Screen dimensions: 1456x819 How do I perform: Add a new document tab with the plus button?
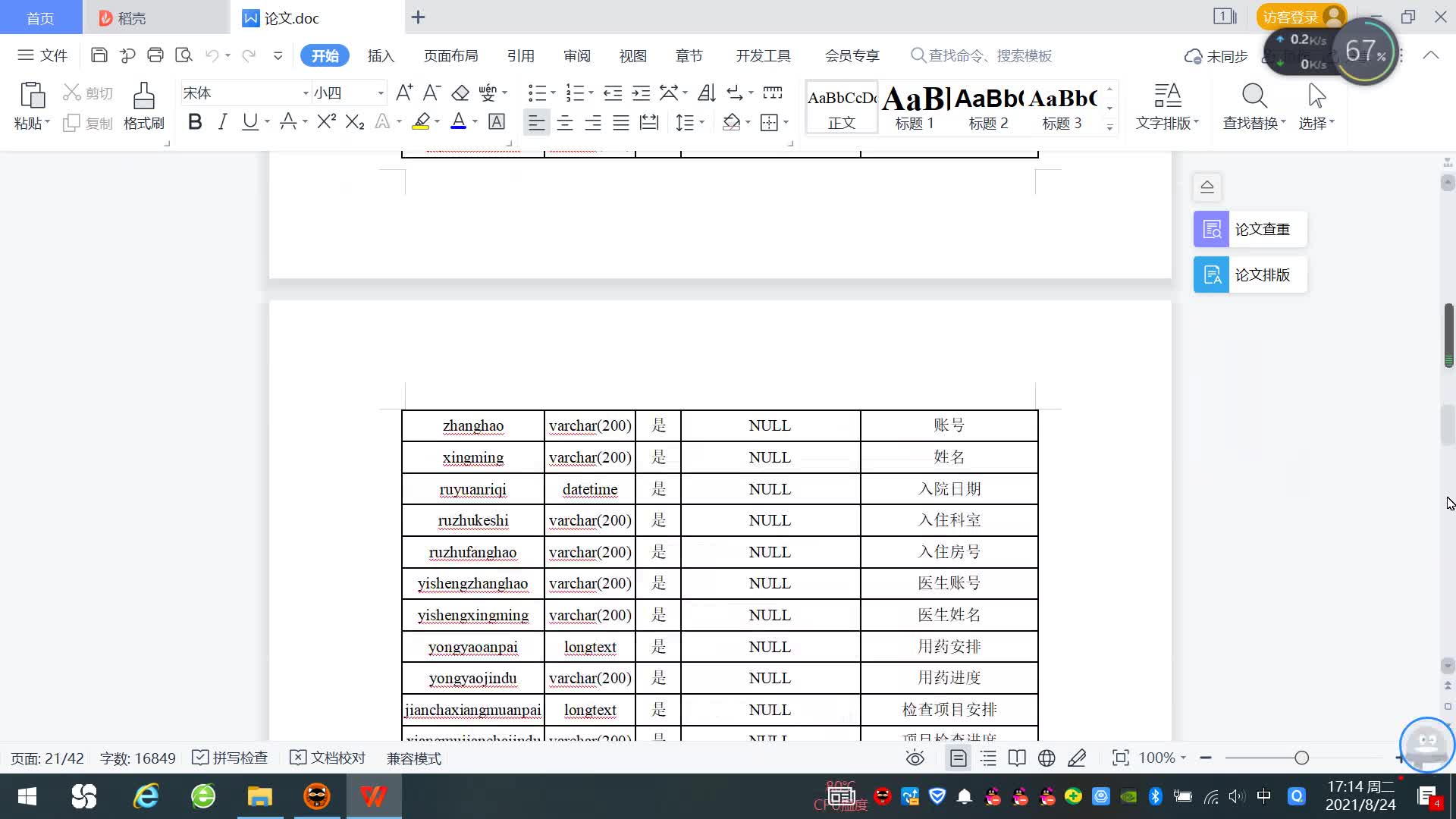[x=418, y=17]
